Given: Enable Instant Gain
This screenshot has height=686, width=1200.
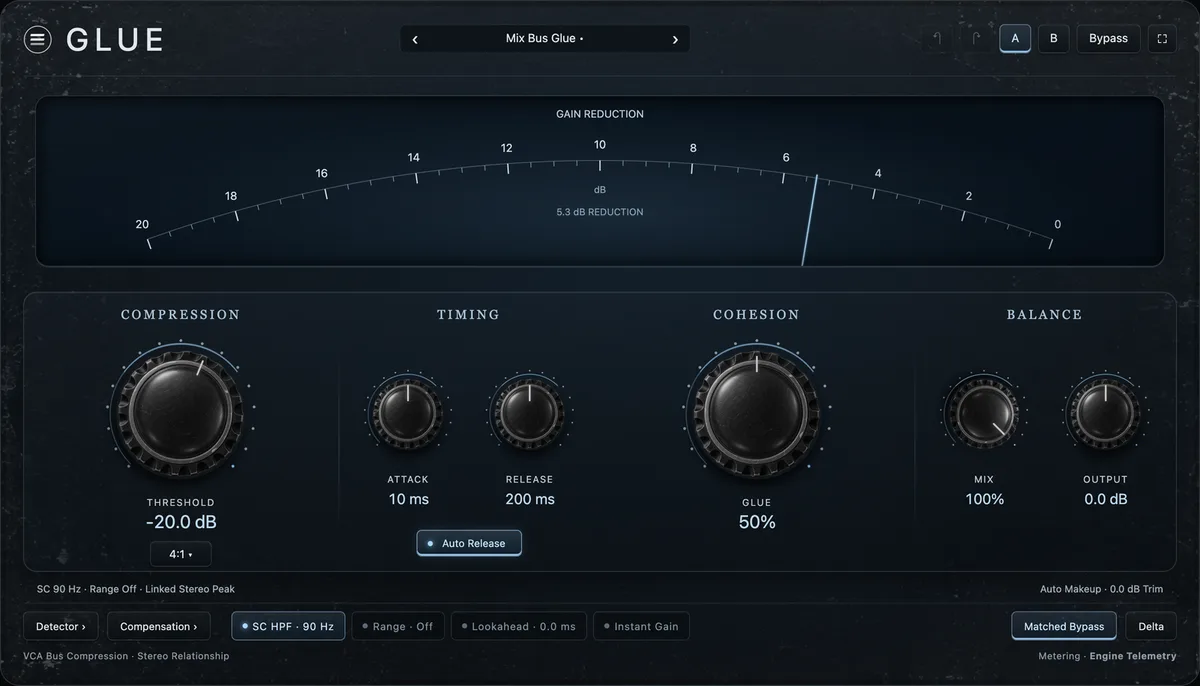Looking at the screenshot, I should tap(641, 626).
